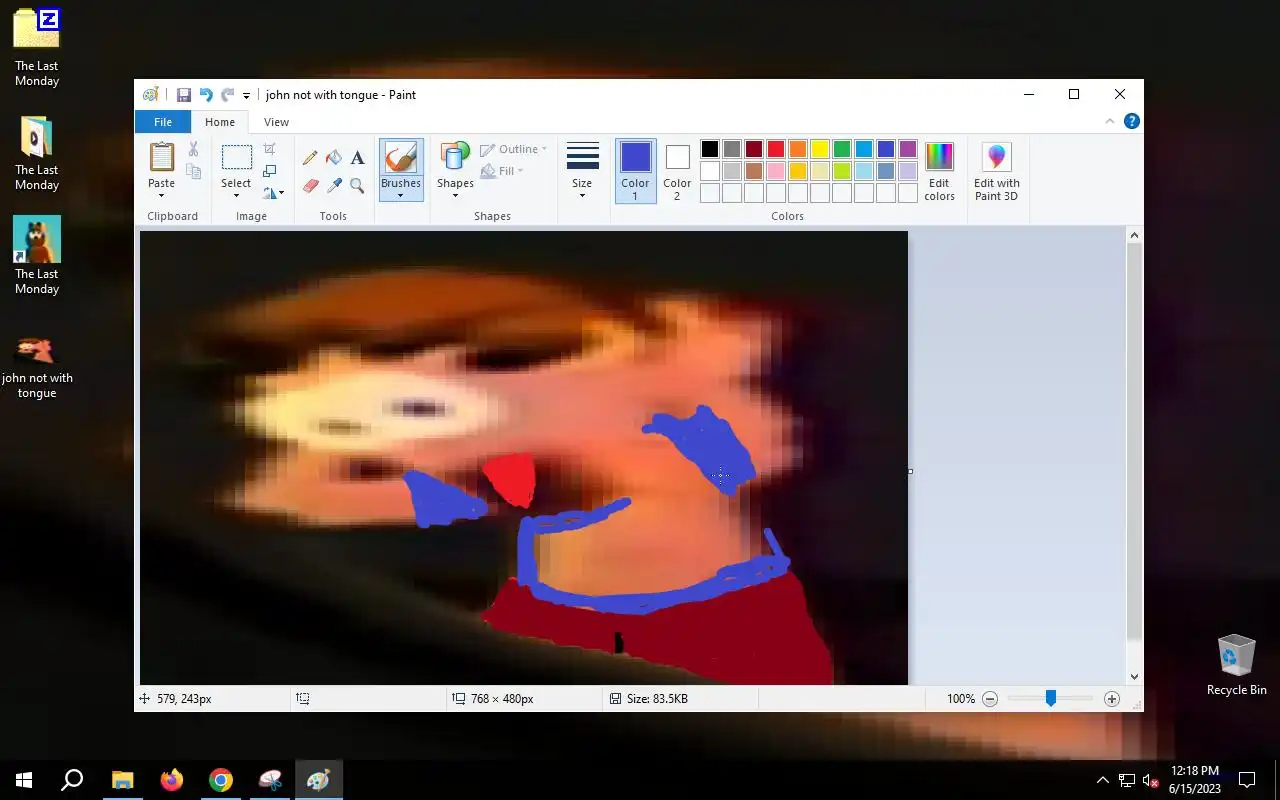Viewport: 1280px width, 800px height.
Task: Click the Copy icon in Clipboard group
Action: (193, 172)
